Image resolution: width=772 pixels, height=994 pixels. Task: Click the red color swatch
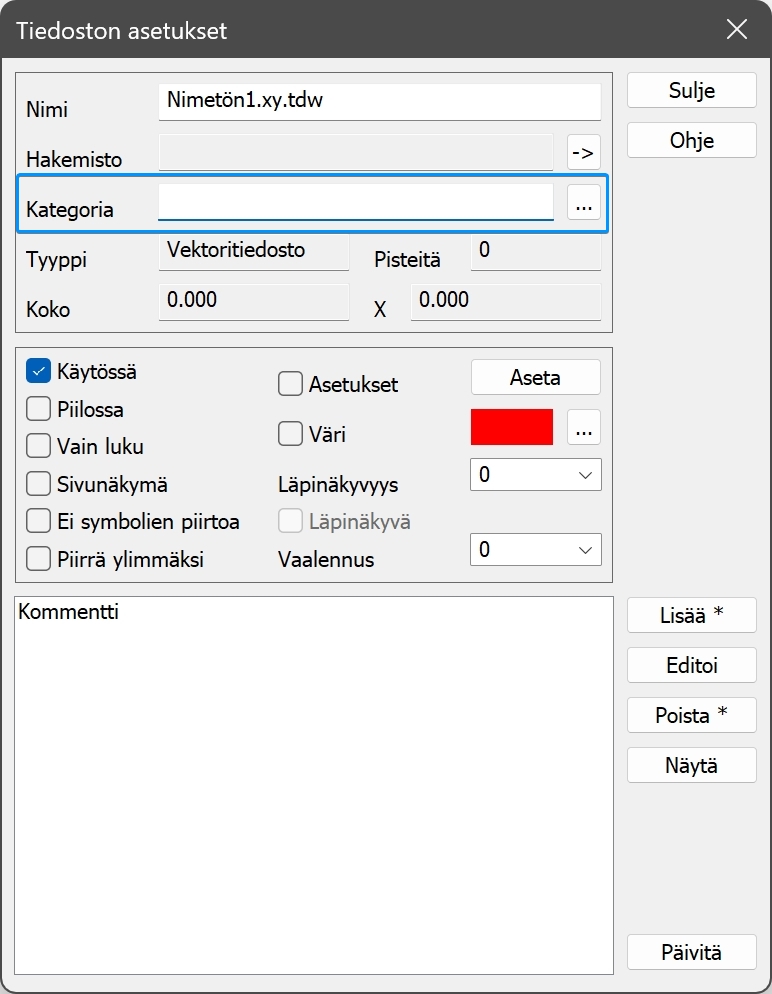point(512,427)
